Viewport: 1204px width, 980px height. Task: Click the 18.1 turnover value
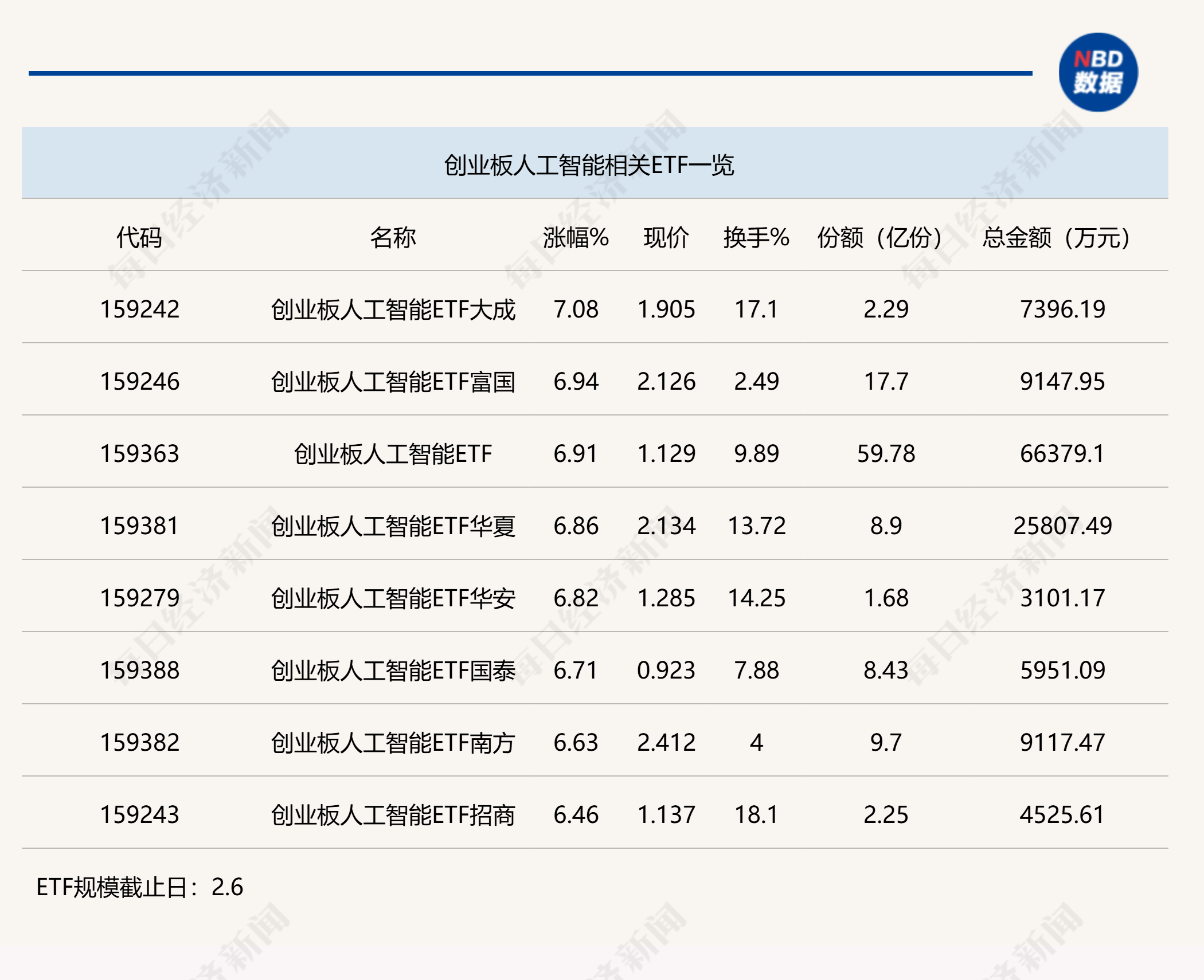pos(756,815)
